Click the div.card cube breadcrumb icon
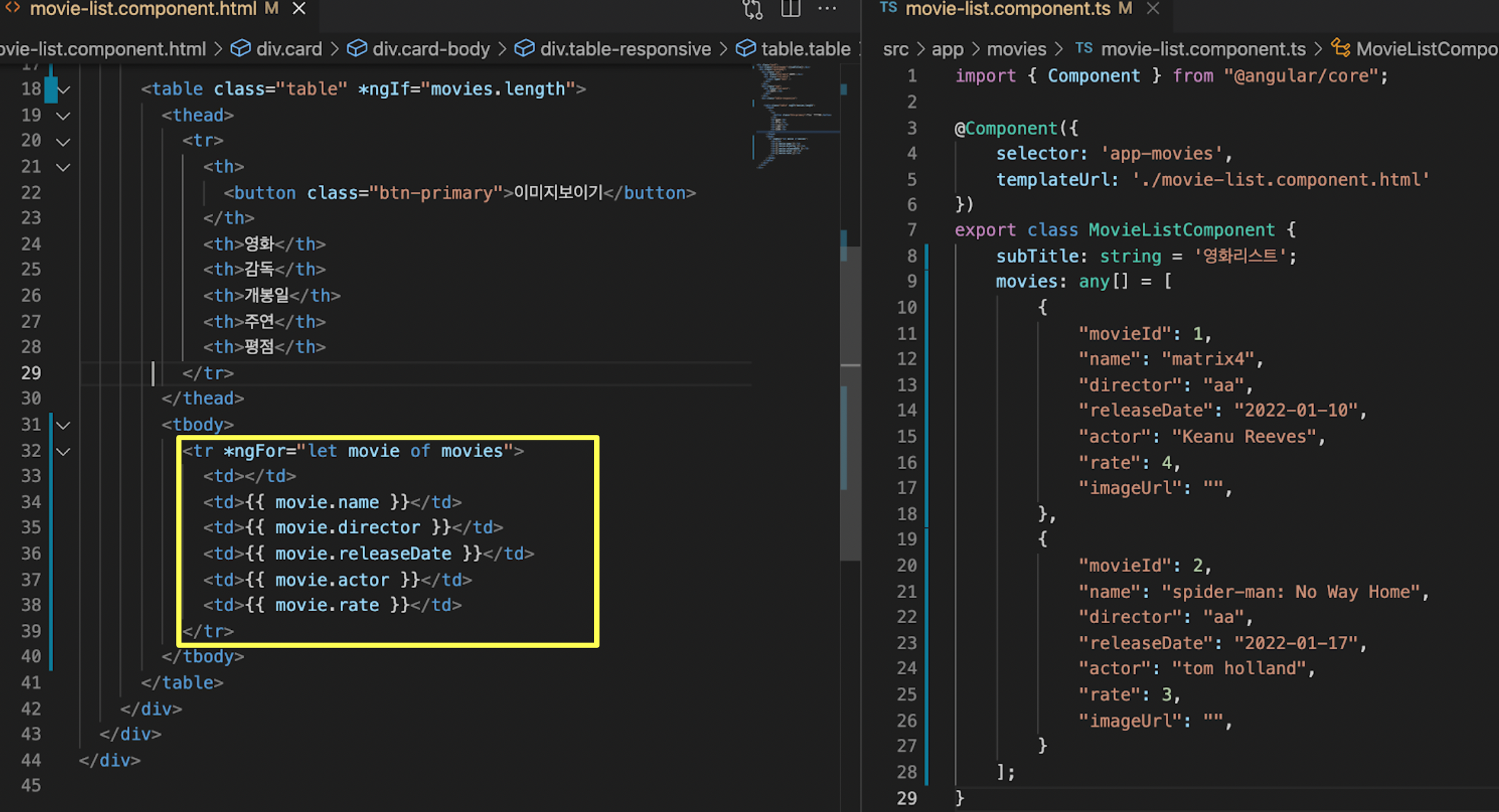 click(x=241, y=48)
